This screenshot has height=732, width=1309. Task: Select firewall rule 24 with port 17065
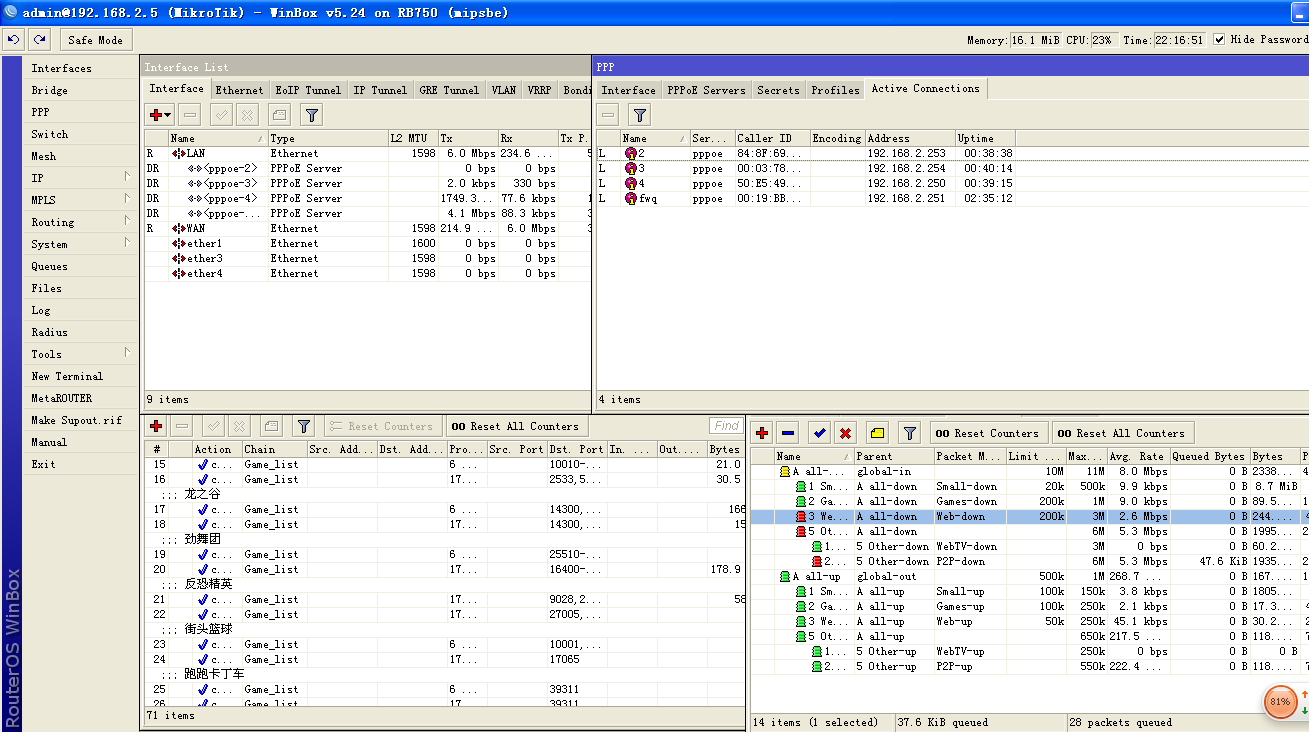point(443,659)
